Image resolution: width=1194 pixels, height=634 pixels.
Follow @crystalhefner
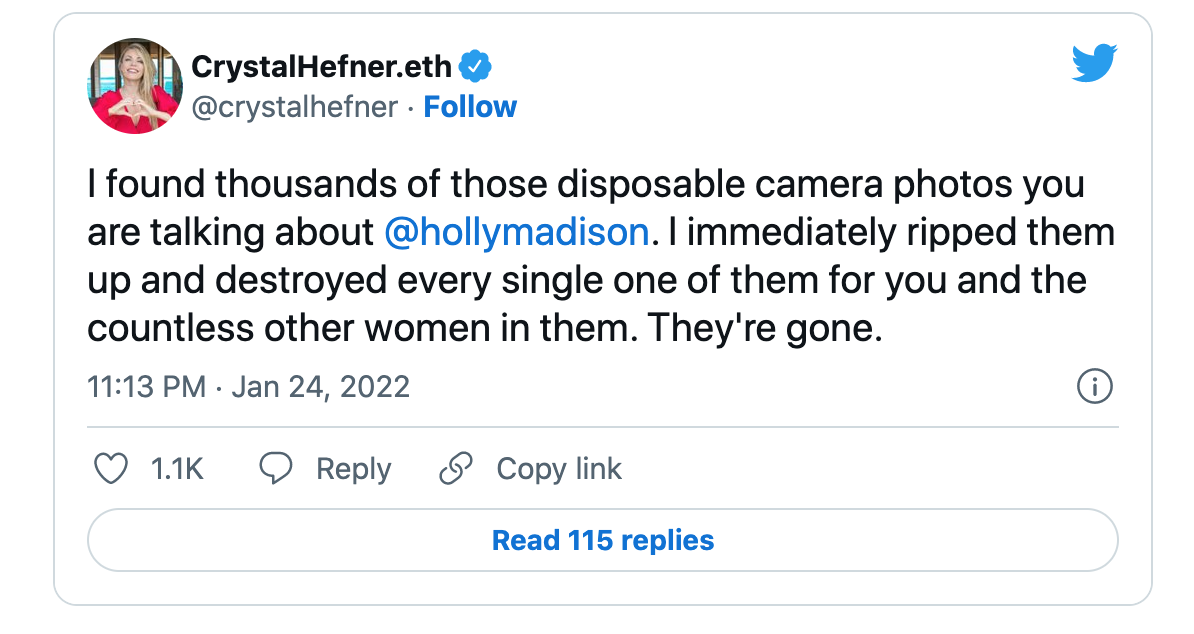[470, 107]
